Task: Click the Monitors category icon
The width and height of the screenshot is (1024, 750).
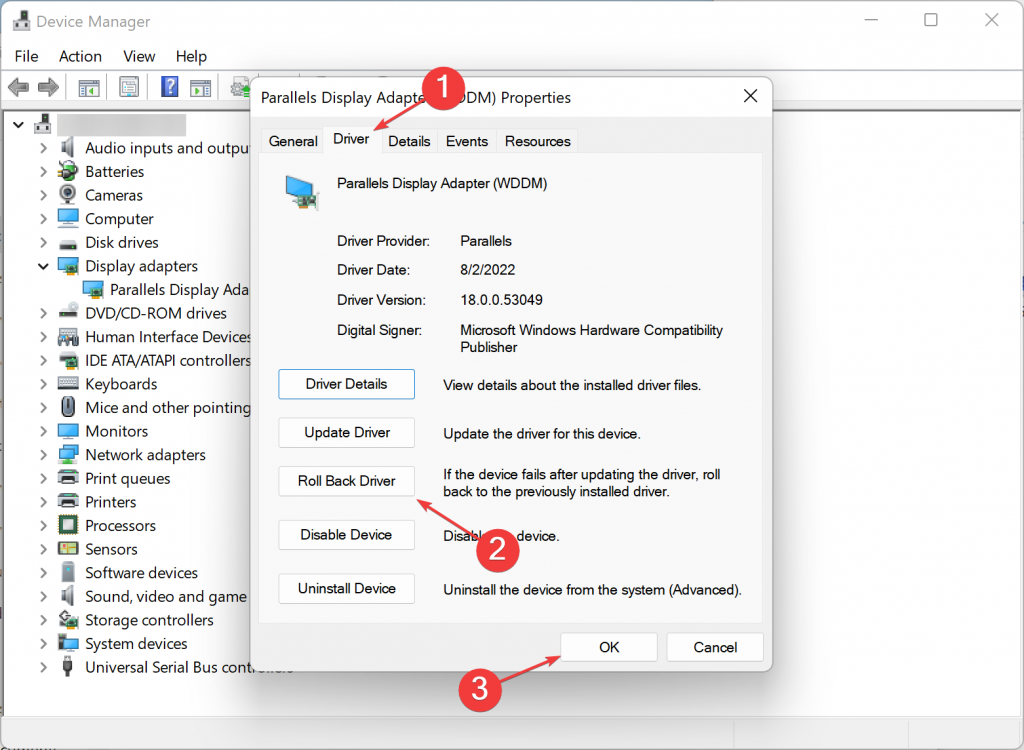Action: [x=68, y=431]
